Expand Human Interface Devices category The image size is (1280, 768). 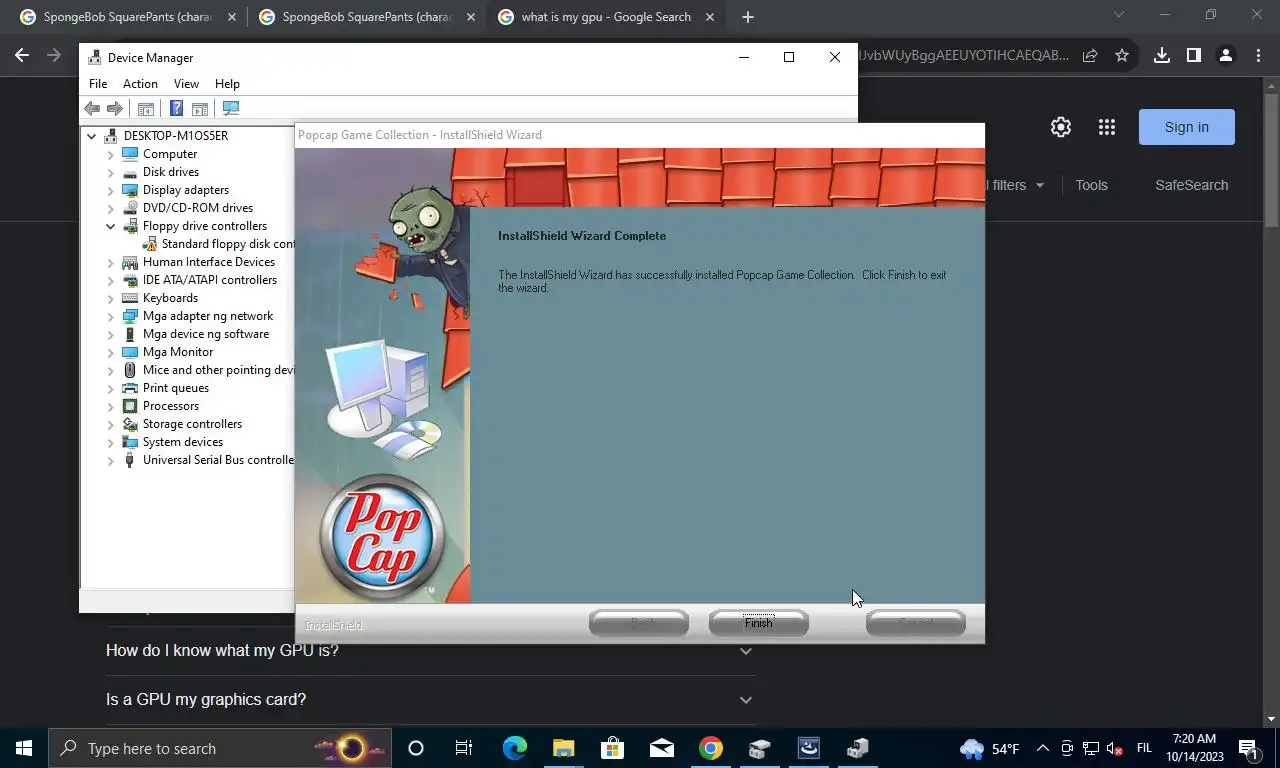111,262
